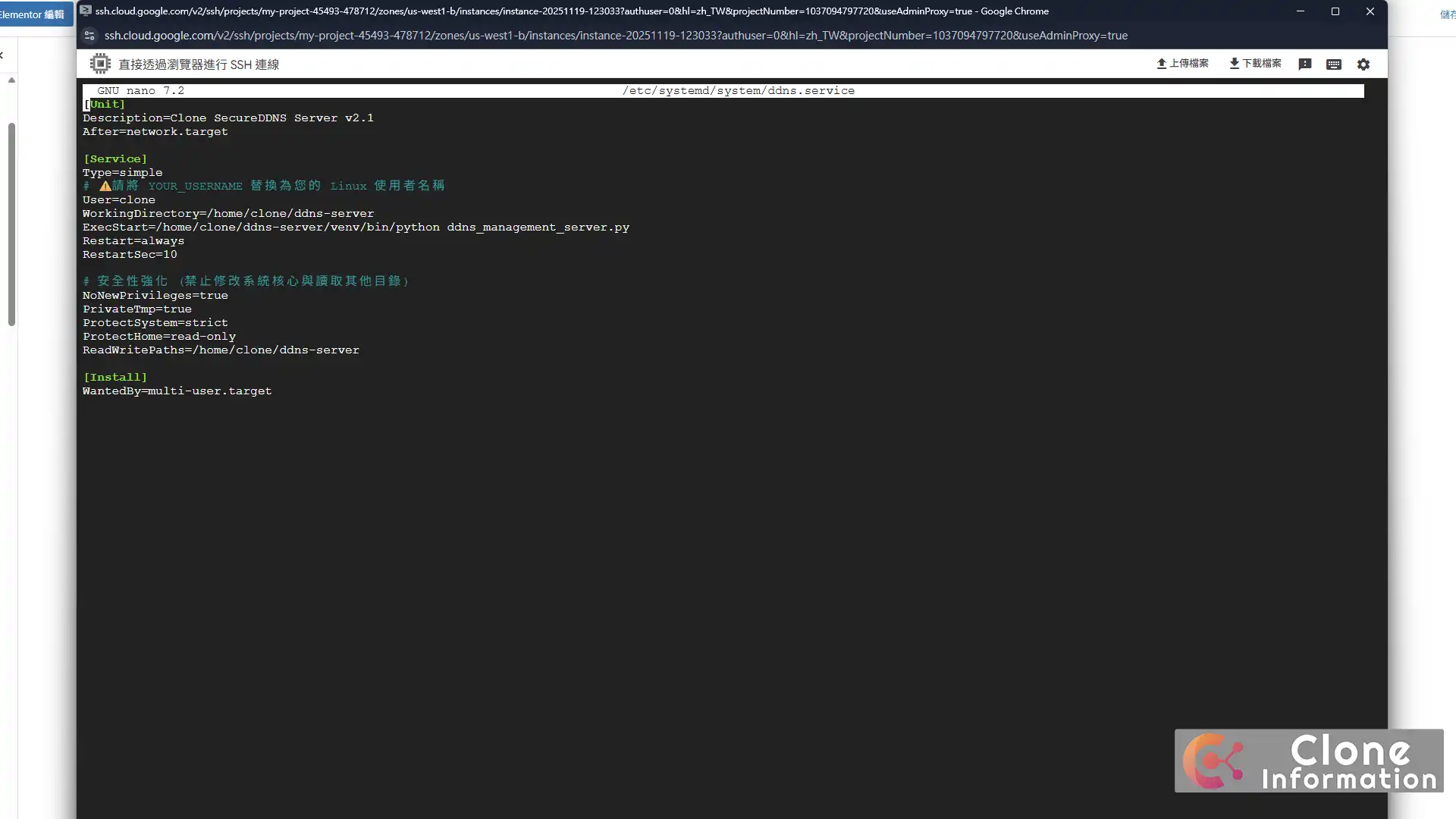Viewport: 1456px width, 819px height.
Task: Click the SSH terminal favicon in title bar
Action: tap(86, 11)
